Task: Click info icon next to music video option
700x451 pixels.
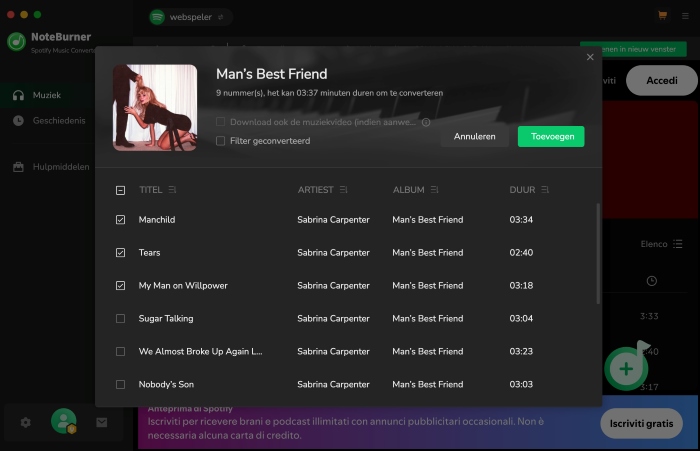Action: pos(426,122)
